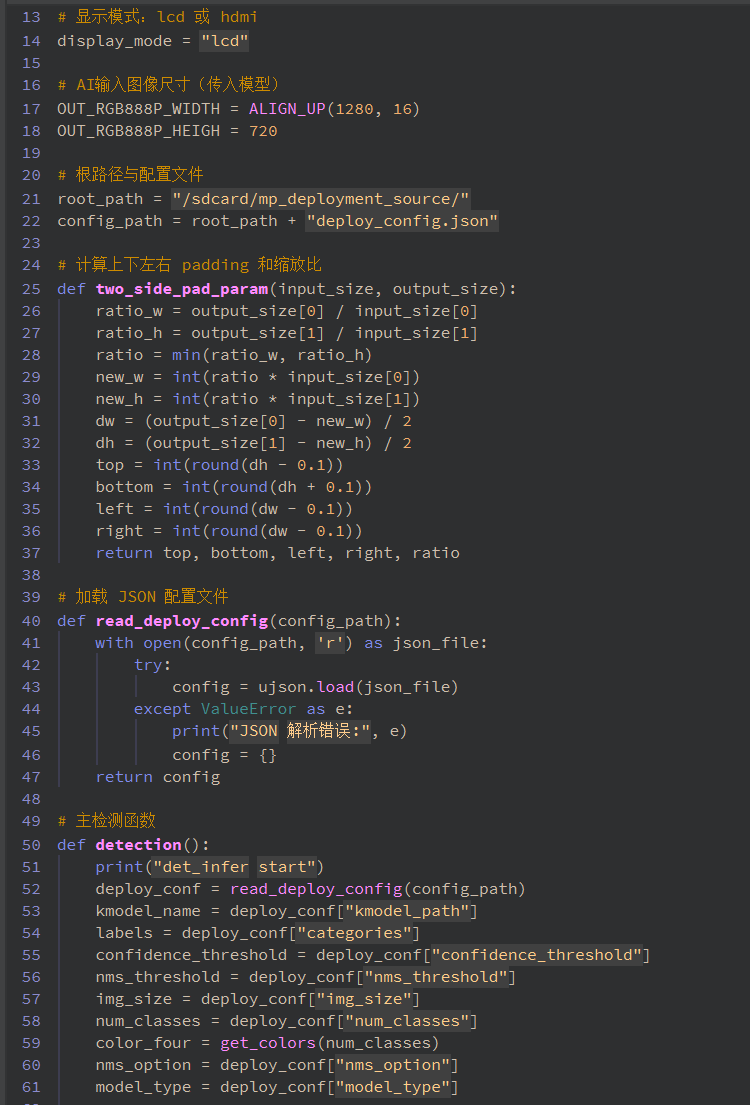Image resolution: width=750 pixels, height=1105 pixels.
Task: Click line number 14 in the gutter
Action: (31, 41)
